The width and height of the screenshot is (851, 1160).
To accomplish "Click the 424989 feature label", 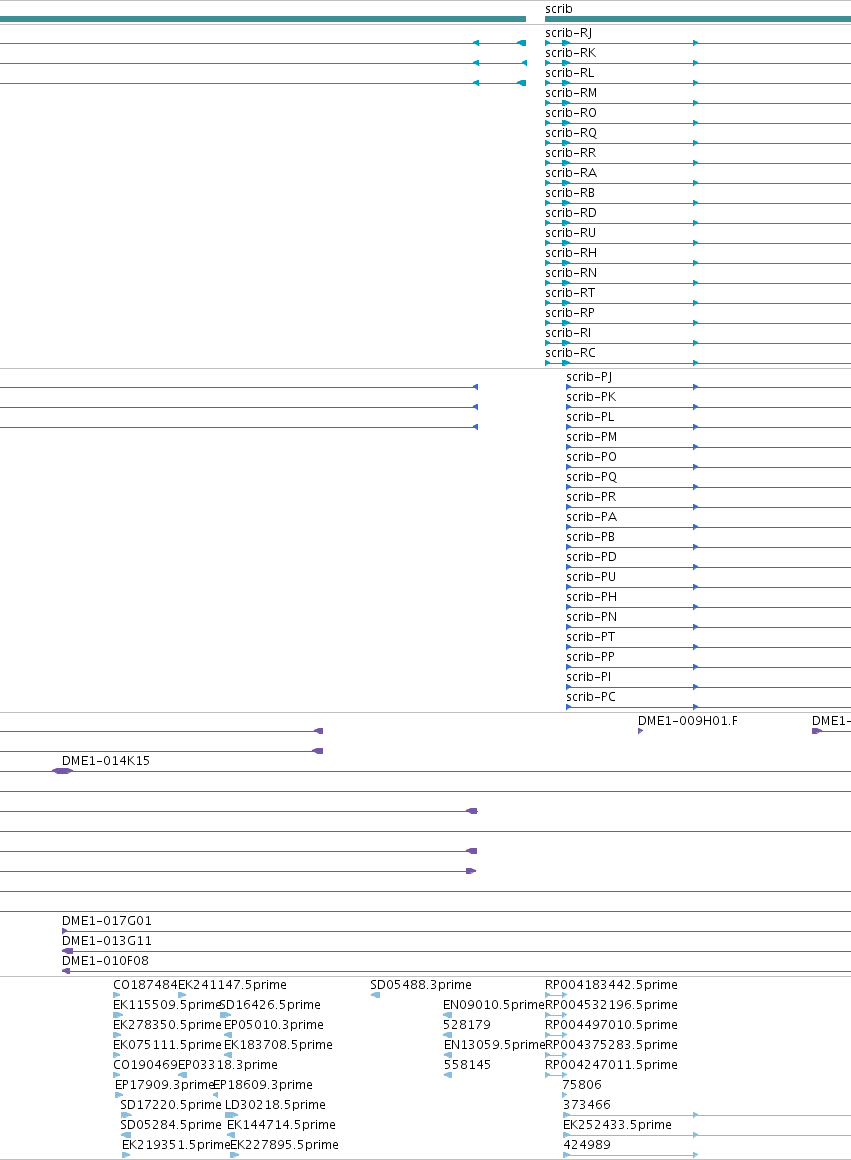I will tap(587, 1144).
